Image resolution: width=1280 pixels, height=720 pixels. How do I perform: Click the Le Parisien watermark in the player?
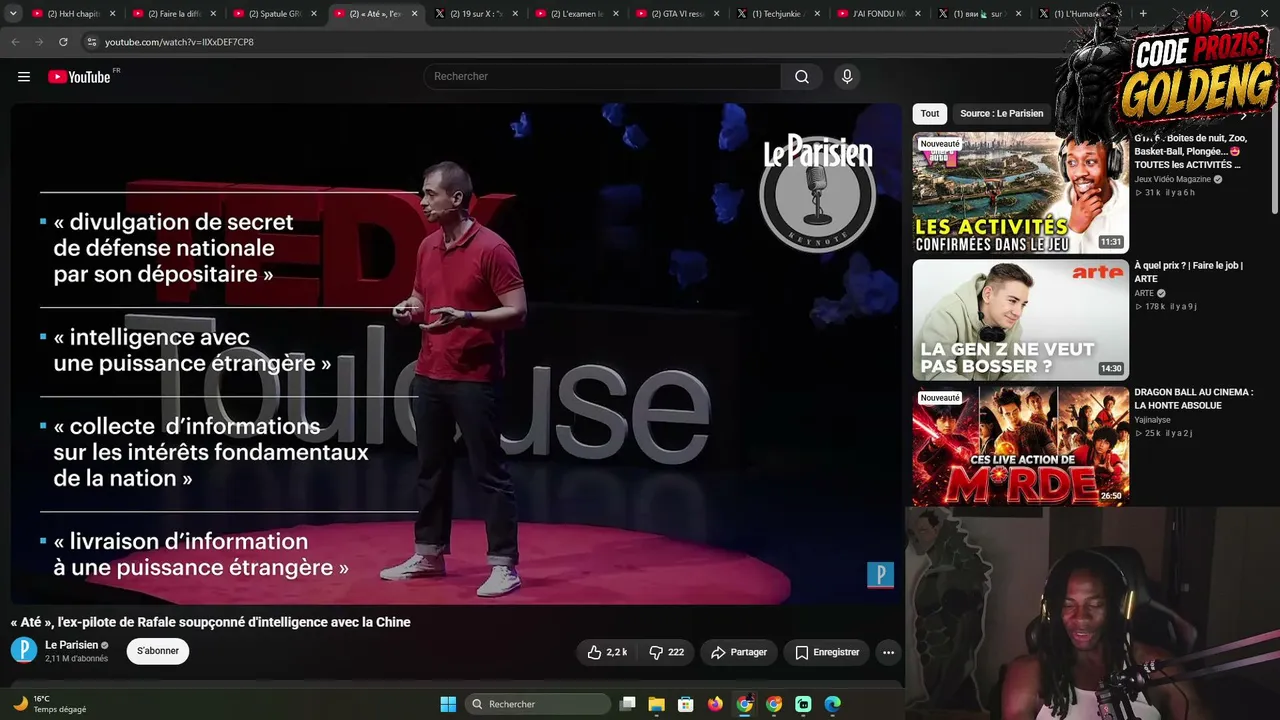click(880, 575)
